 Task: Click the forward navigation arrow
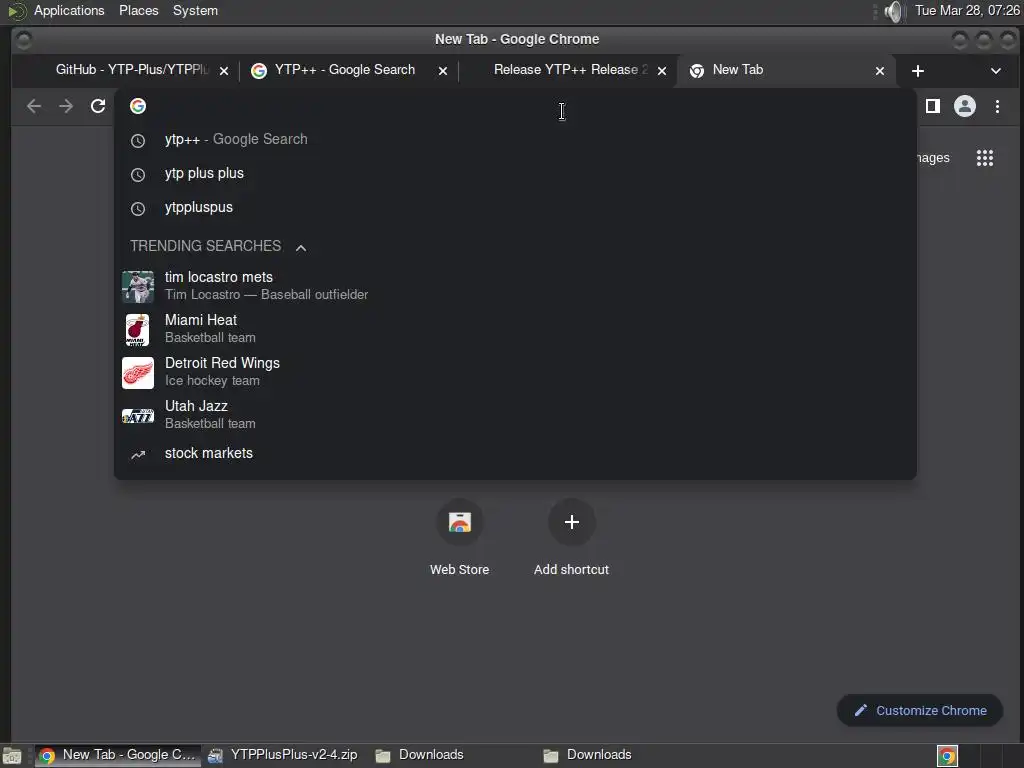pos(66,106)
